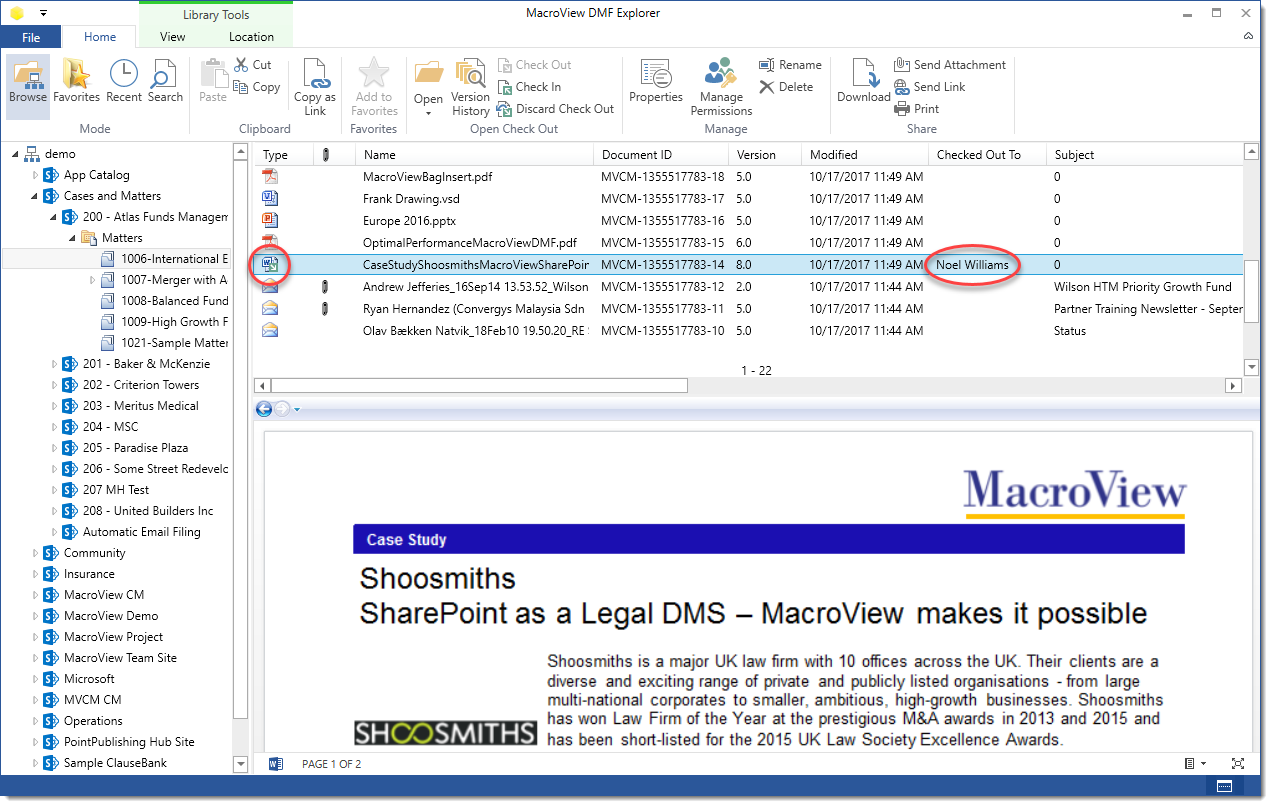Image resolution: width=1271 pixels, height=806 pixels.
Task: Sort by the Name column header
Action: coord(475,155)
